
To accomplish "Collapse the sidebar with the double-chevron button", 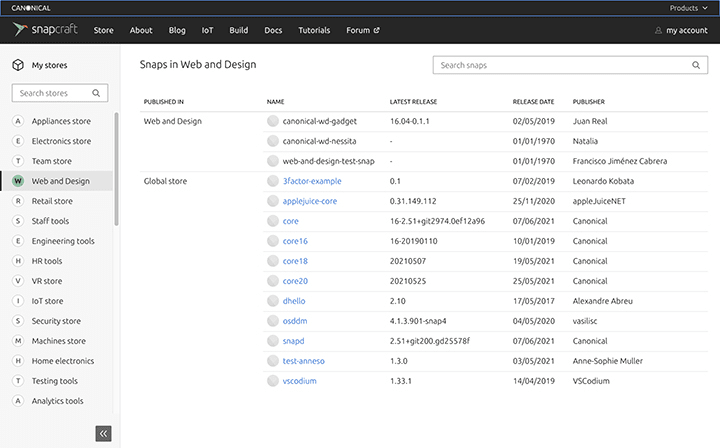I will click(x=103, y=433).
